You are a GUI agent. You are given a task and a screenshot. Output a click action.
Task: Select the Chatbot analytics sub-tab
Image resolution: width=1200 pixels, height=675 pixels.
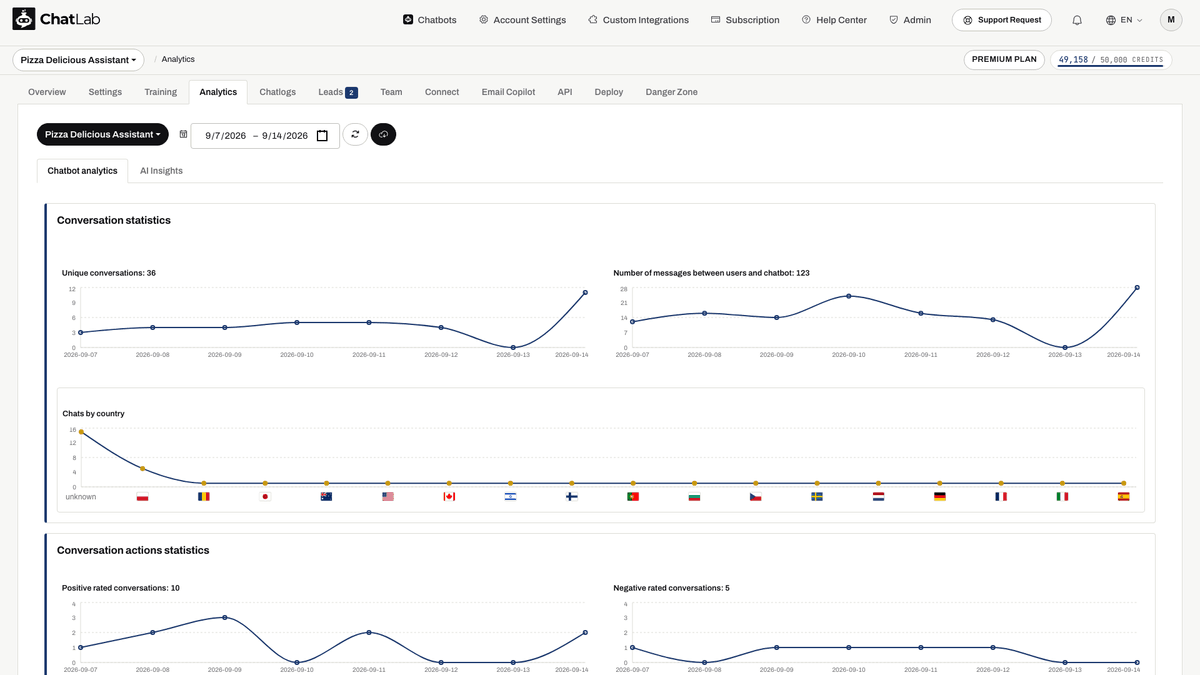click(x=82, y=171)
